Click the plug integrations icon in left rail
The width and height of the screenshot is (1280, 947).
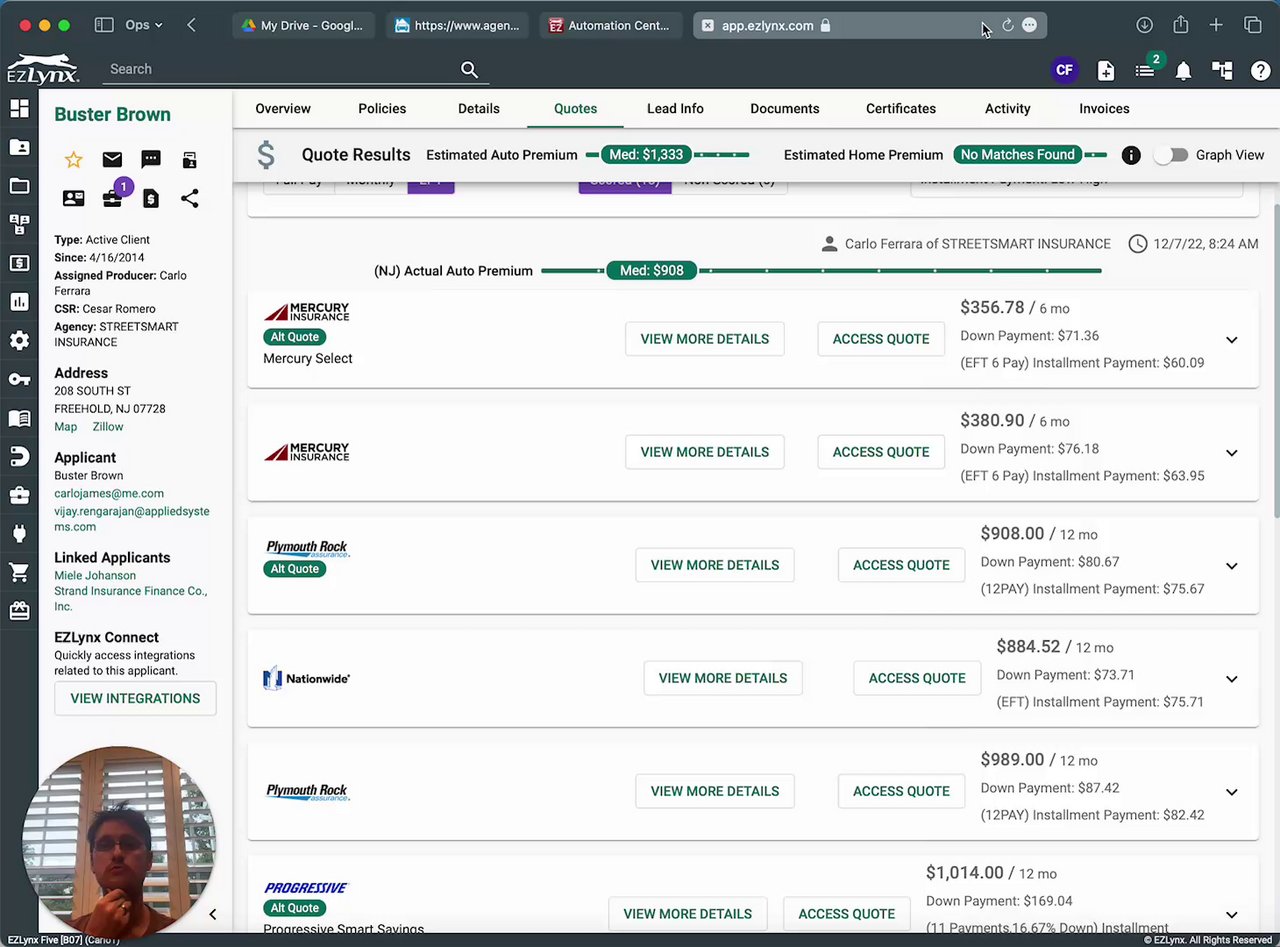[19, 533]
